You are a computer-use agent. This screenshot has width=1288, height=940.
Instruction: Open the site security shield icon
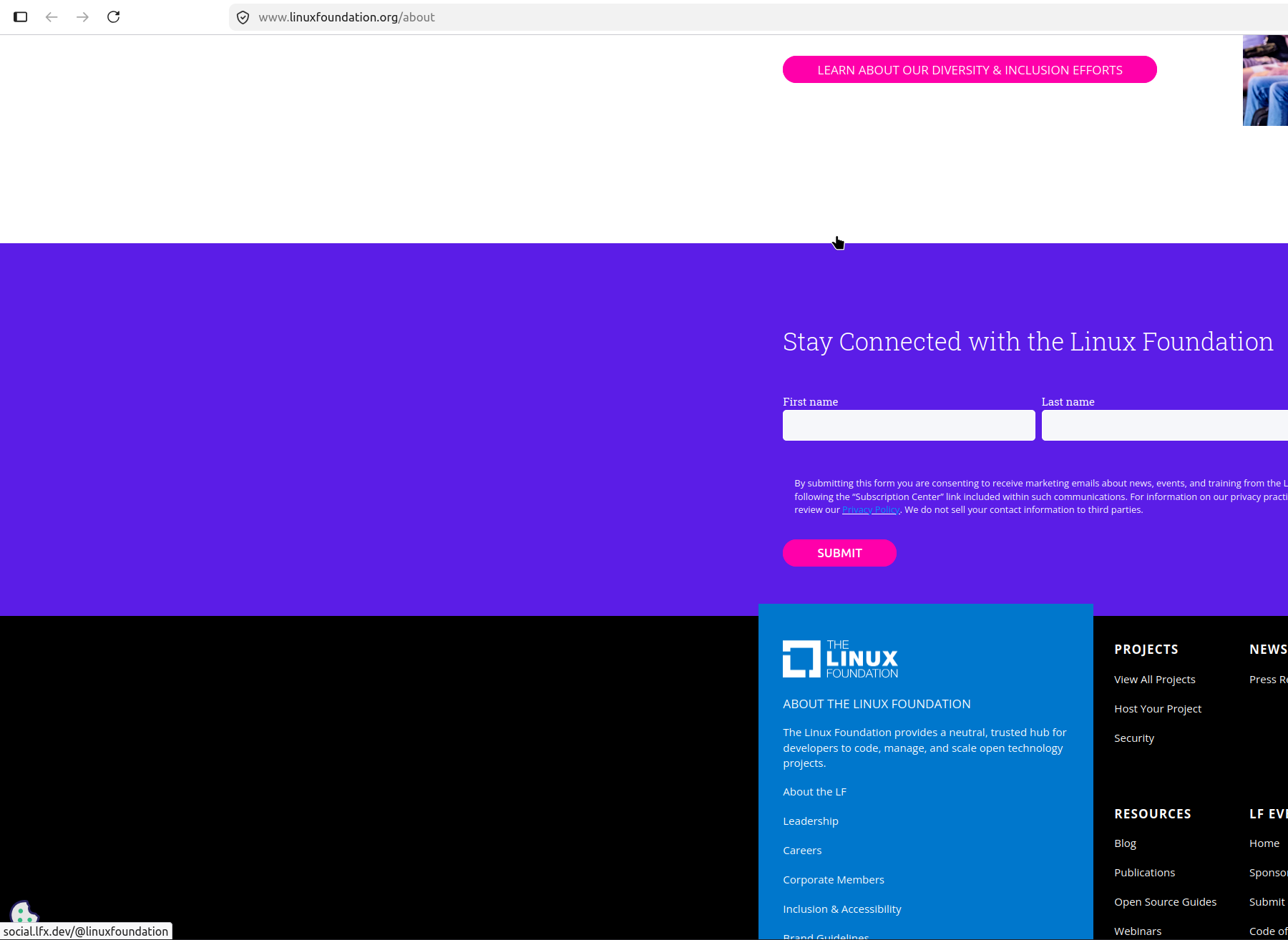243,17
